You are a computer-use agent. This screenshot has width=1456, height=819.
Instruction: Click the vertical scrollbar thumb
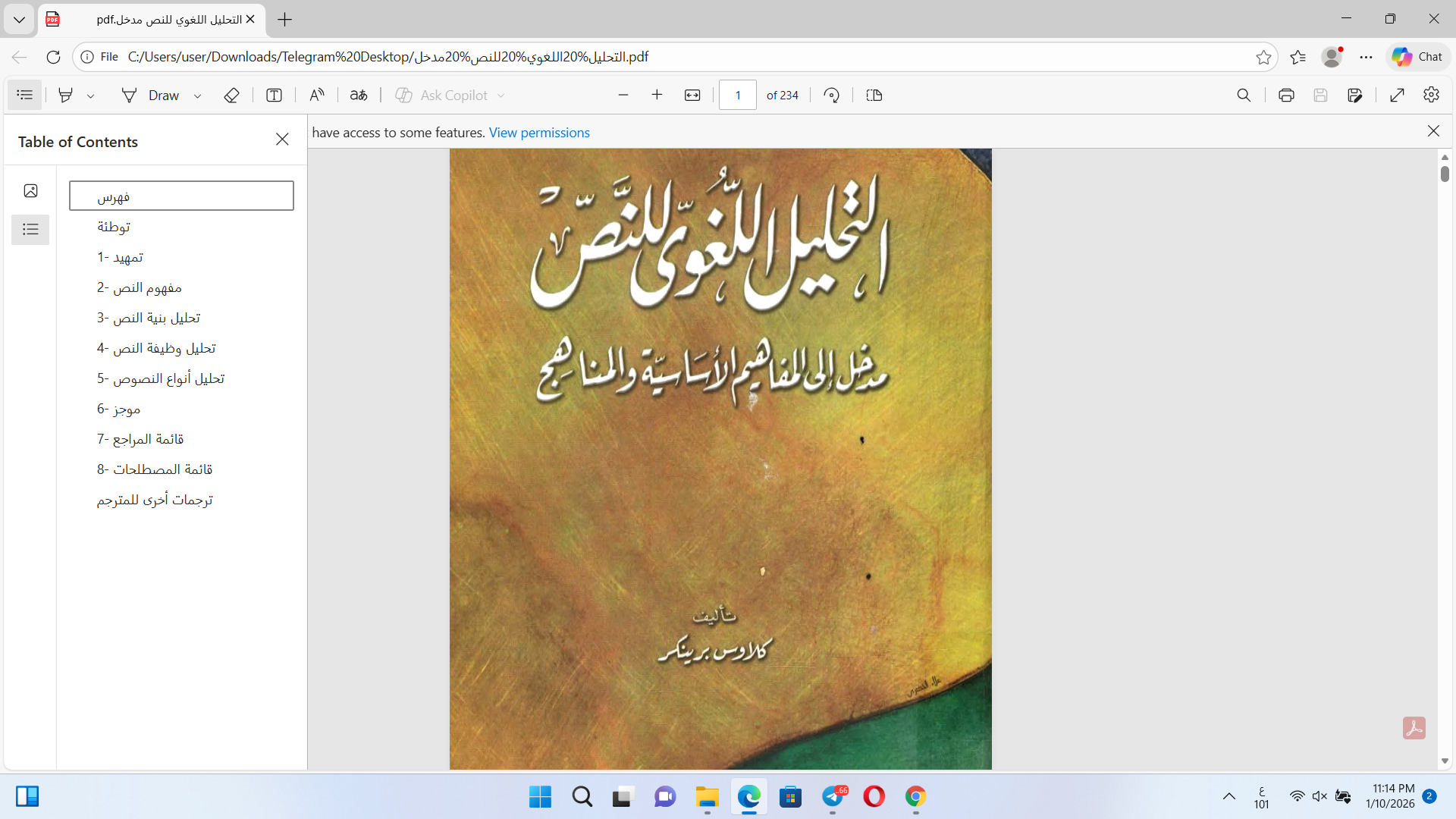click(x=1445, y=174)
